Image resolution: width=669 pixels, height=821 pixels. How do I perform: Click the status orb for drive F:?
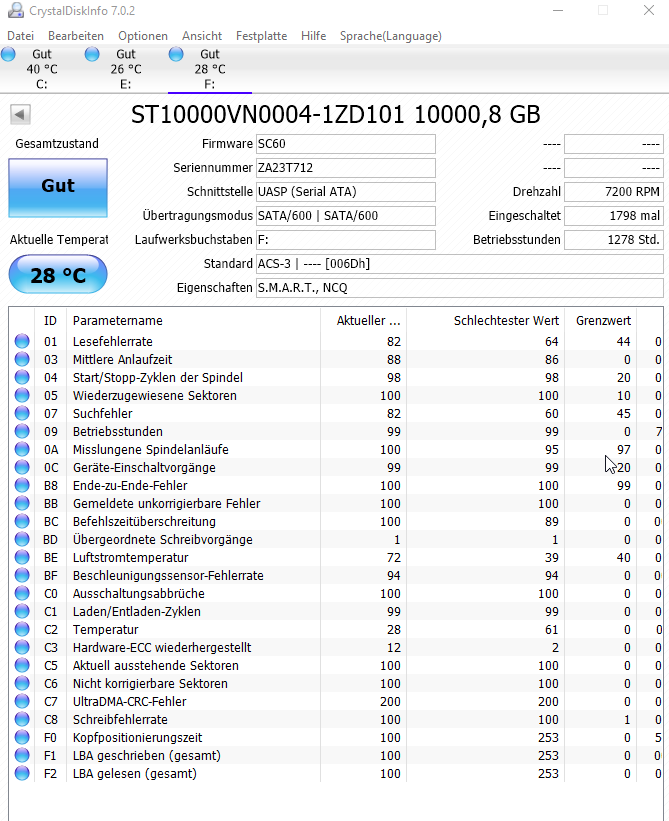pos(176,54)
